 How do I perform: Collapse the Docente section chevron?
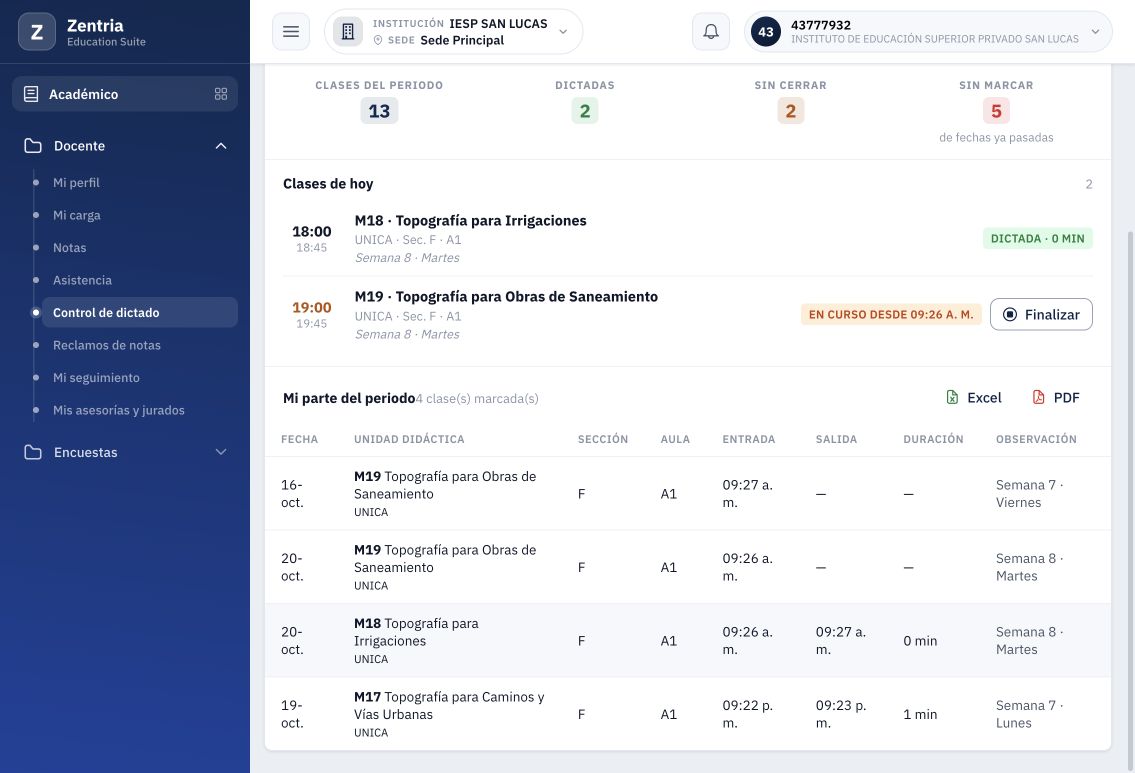tap(221, 146)
